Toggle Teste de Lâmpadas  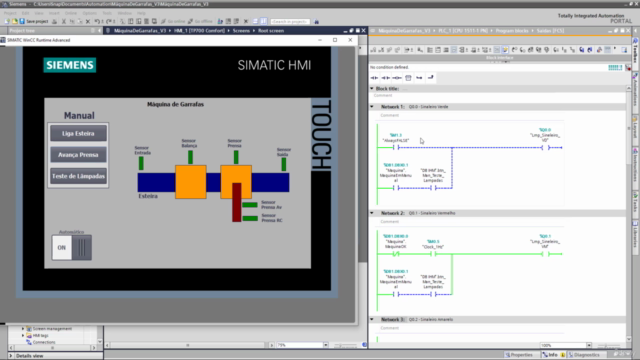coord(78,176)
